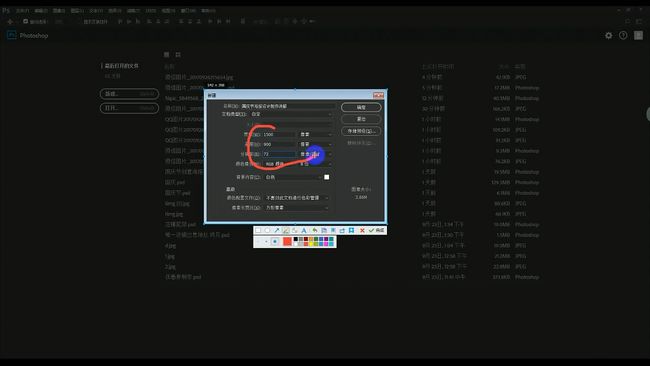The width and height of the screenshot is (650, 366).
Task: Select 'timg.jpg' in recent files list
Action: [174, 214]
